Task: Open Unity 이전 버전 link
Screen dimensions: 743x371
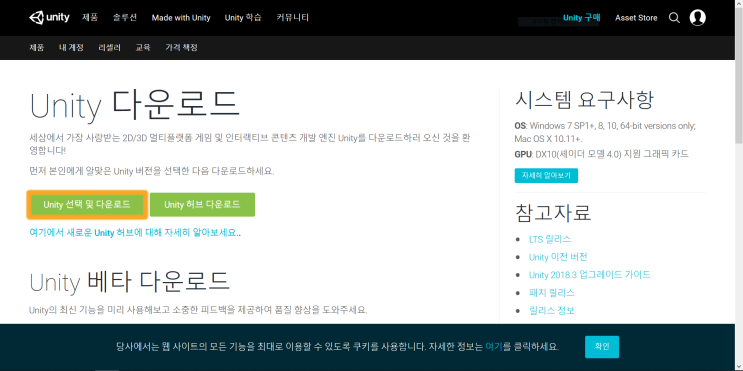Action: [558, 257]
